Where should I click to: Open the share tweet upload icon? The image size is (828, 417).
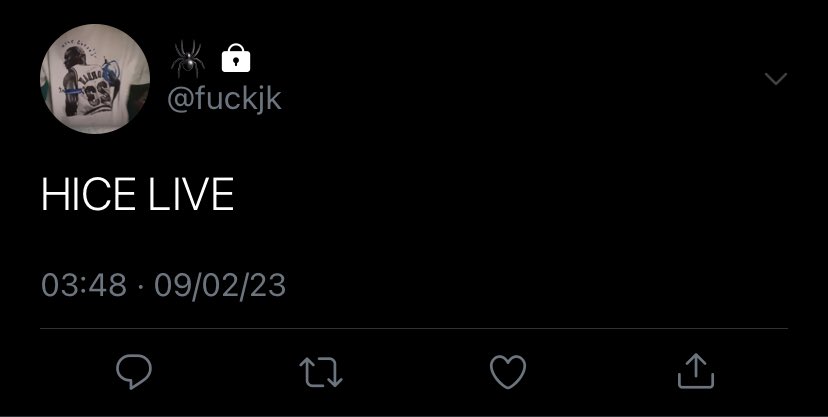click(696, 372)
